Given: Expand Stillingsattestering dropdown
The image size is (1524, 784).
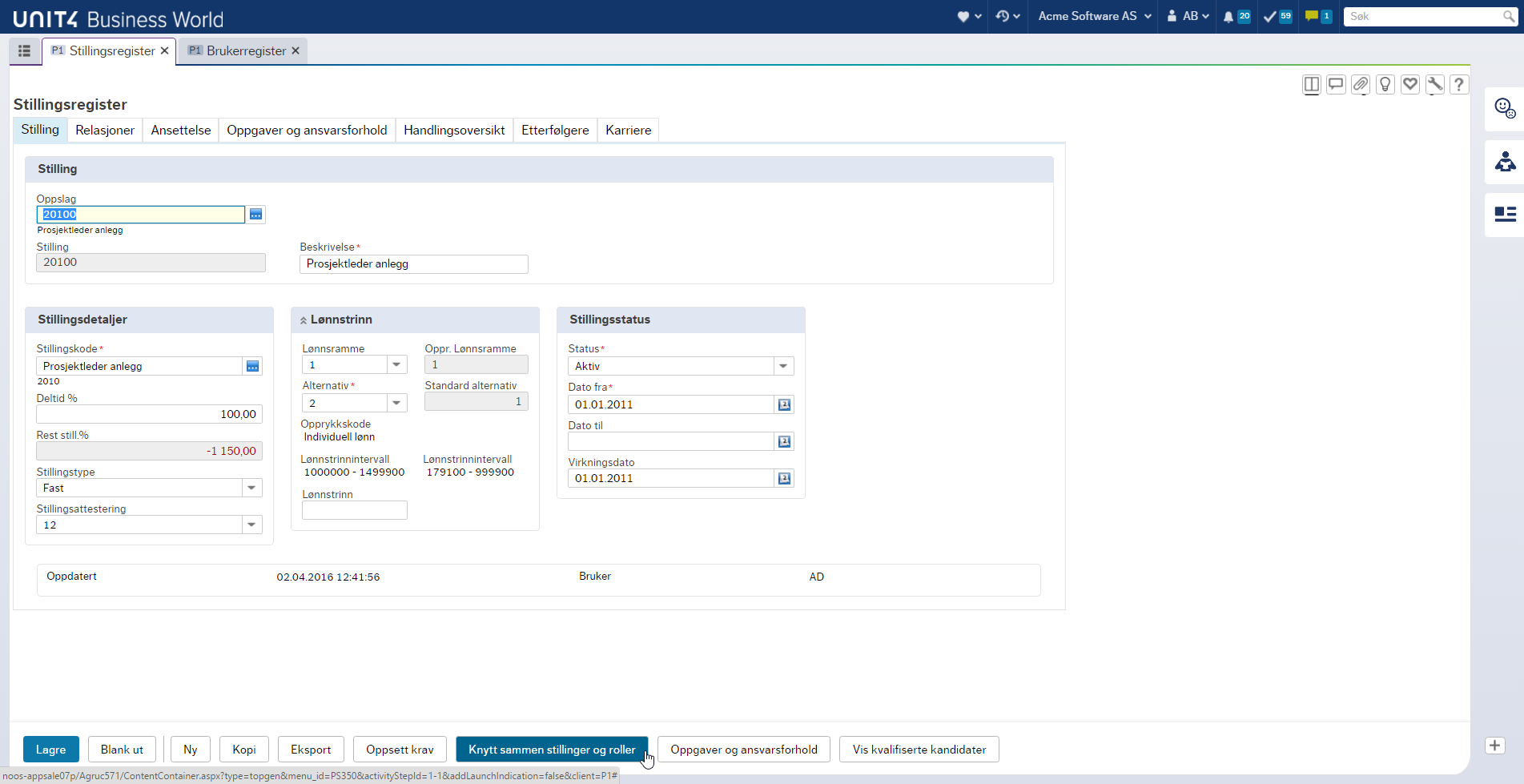Looking at the screenshot, I should (251, 525).
